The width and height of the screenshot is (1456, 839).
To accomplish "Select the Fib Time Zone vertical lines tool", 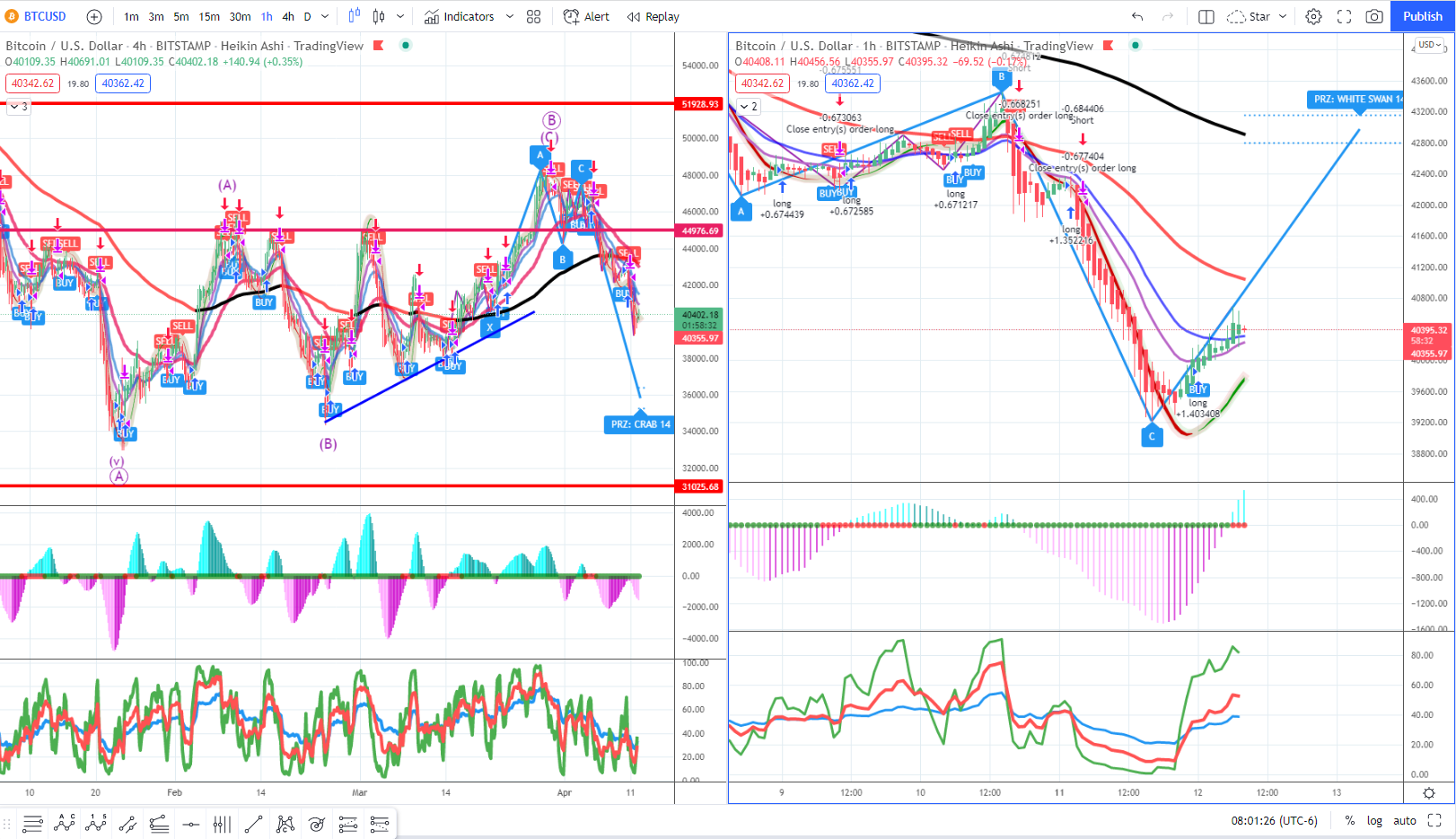I will [222, 823].
